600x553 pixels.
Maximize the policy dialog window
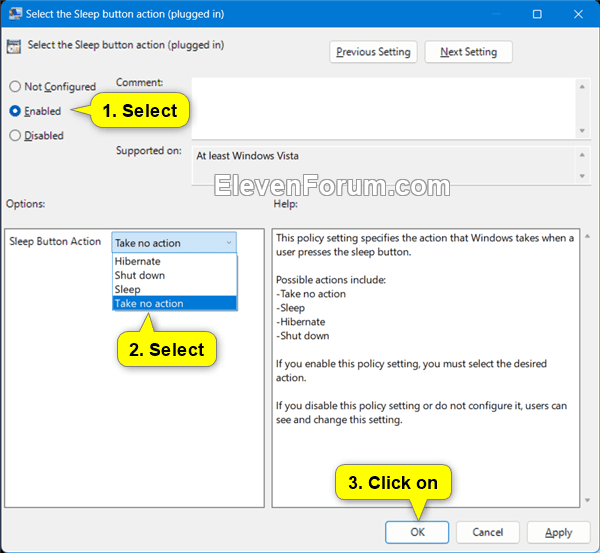click(537, 14)
